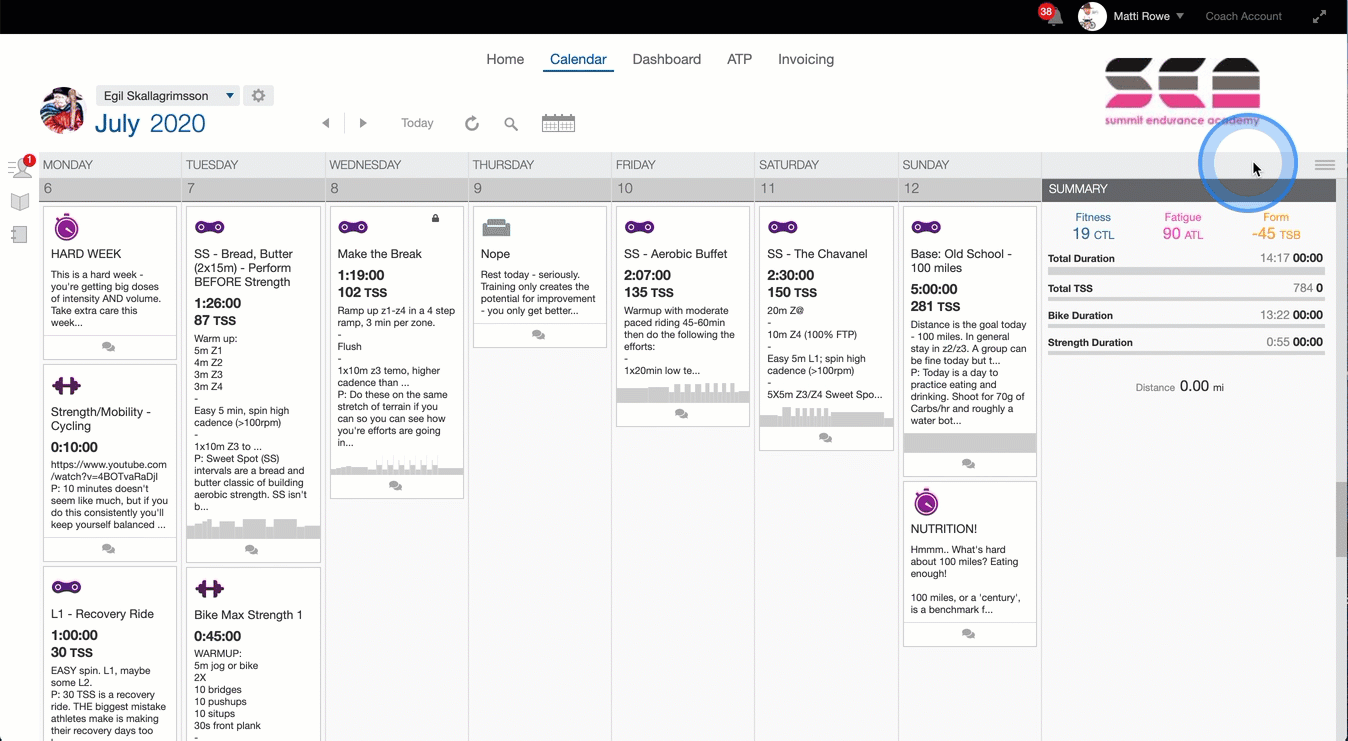Switch to the Dashboard tab
Image resolution: width=1348 pixels, height=741 pixels.
(x=666, y=59)
